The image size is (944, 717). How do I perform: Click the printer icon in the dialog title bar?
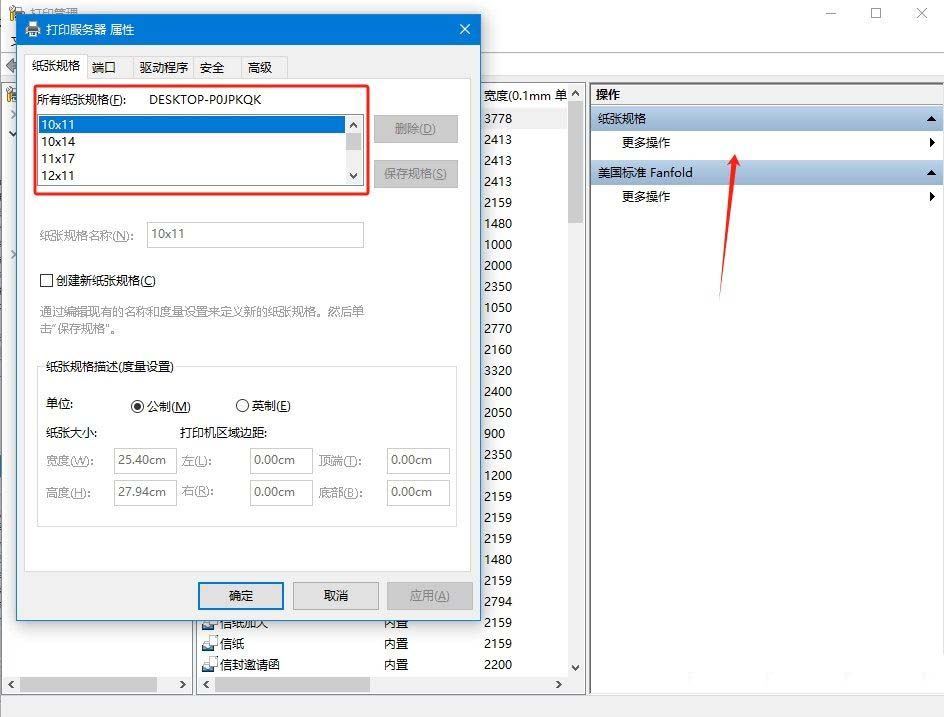[x=31, y=29]
